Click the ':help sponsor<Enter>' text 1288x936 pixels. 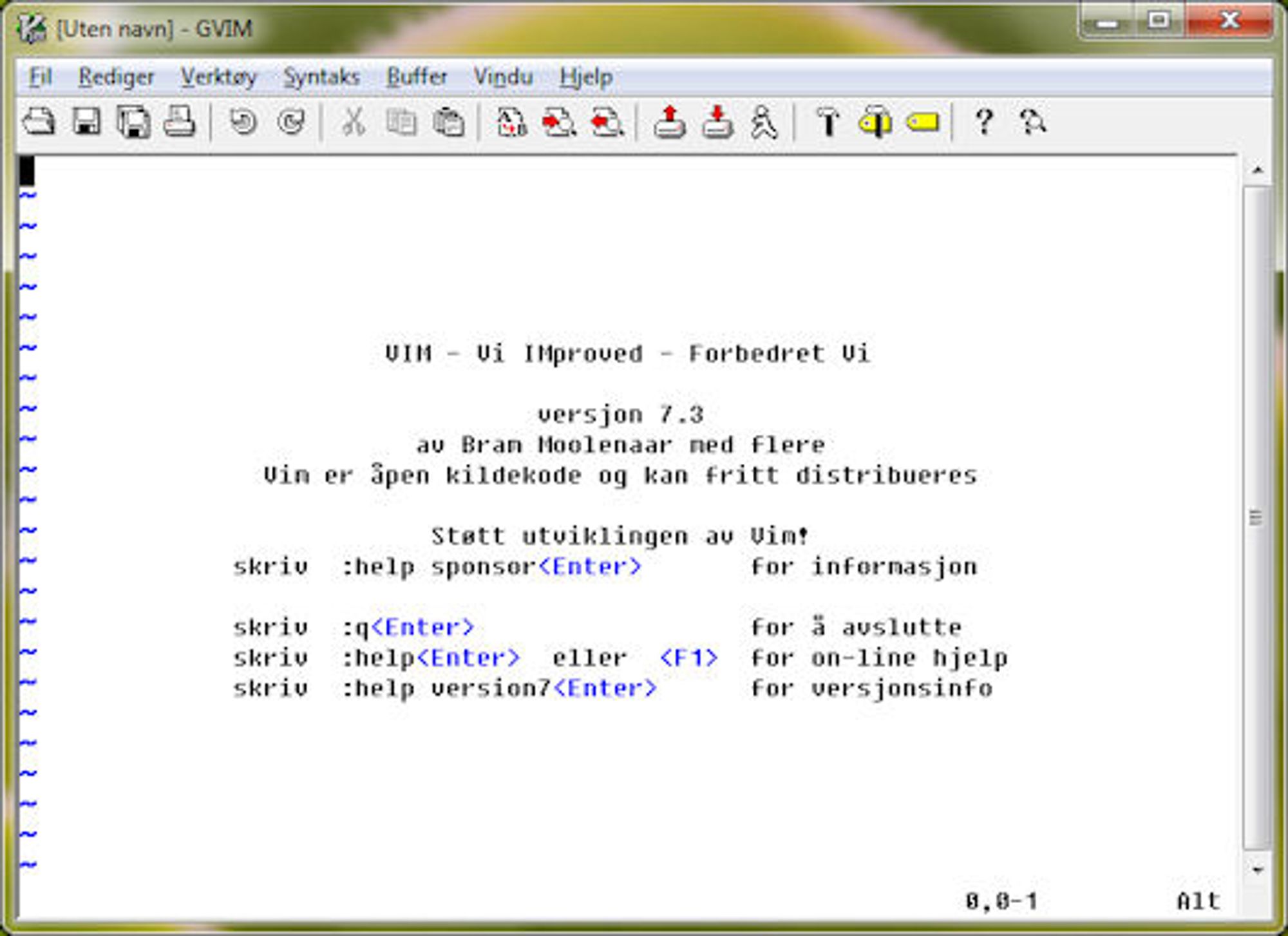(491, 567)
